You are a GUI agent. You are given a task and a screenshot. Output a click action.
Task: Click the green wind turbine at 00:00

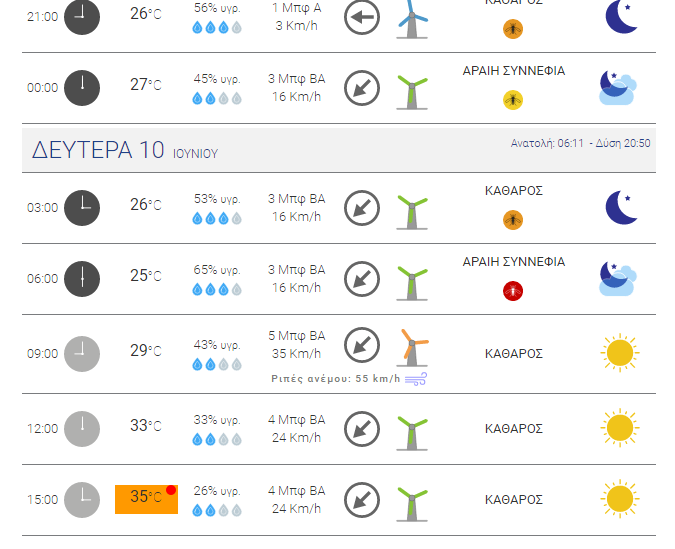pos(412,92)
